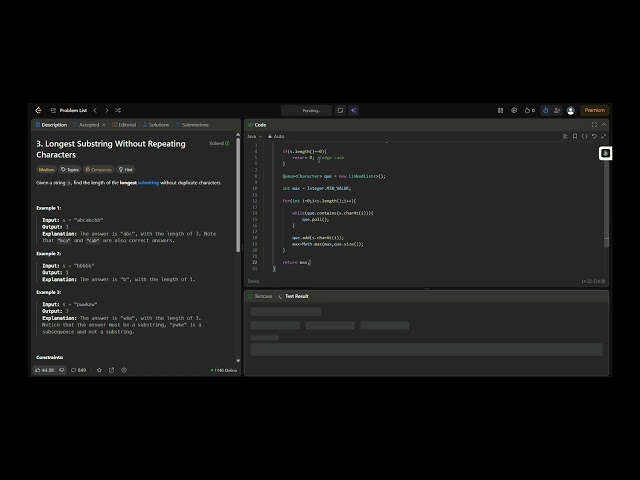
Task: Follow the 'substring' definition link
Action: tap(149, 183)
